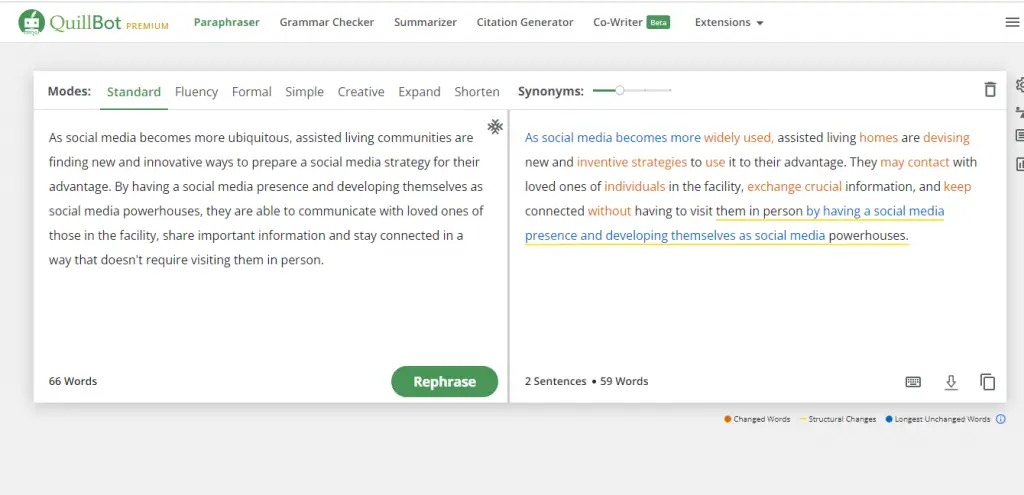Click the snowflake freeze words icon
1024x495 pixels.
[495, 127]
